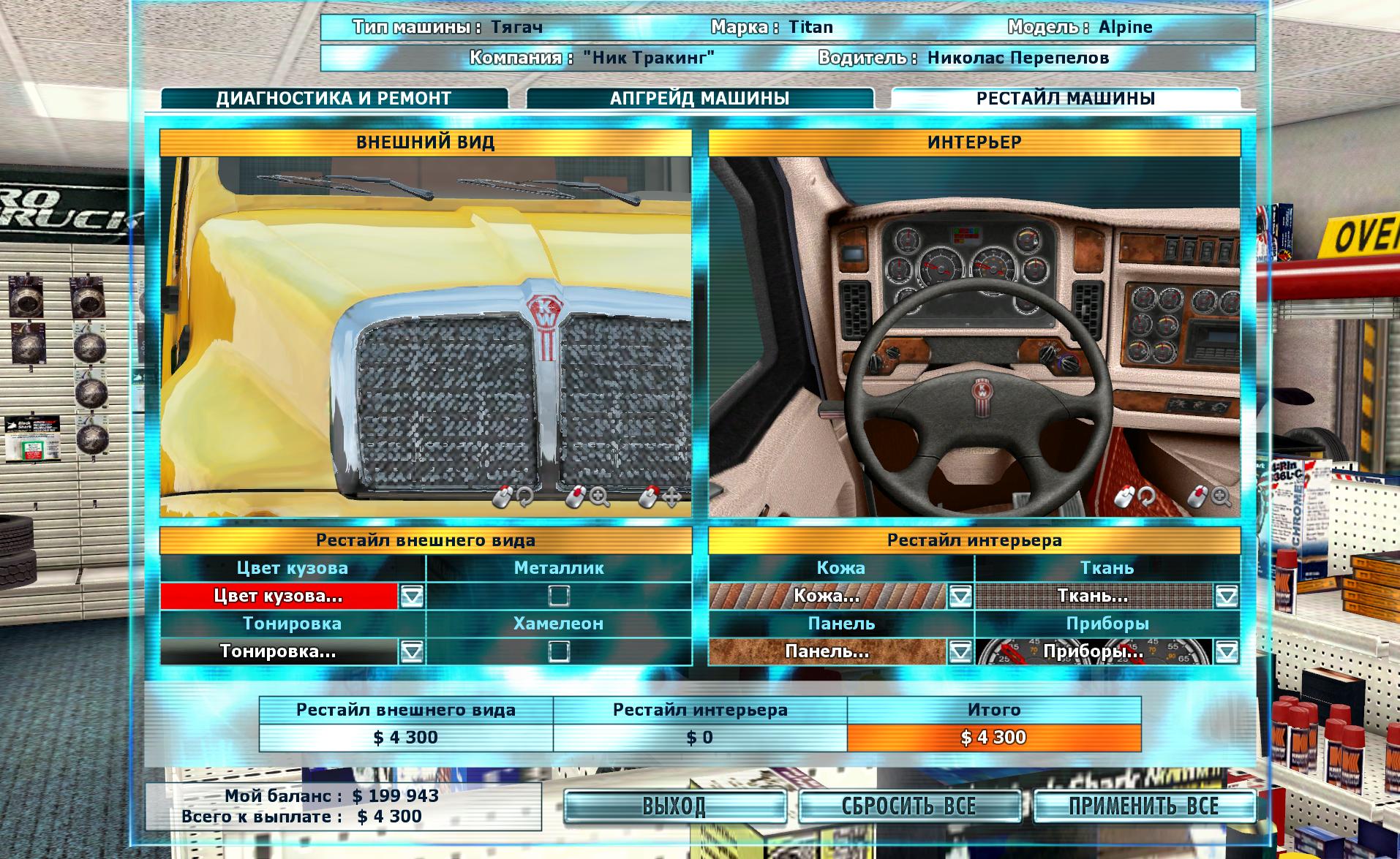Click the Компания "Ник Тракинг" text
This screenshot has width=1400, height=859.
(592, 58)
